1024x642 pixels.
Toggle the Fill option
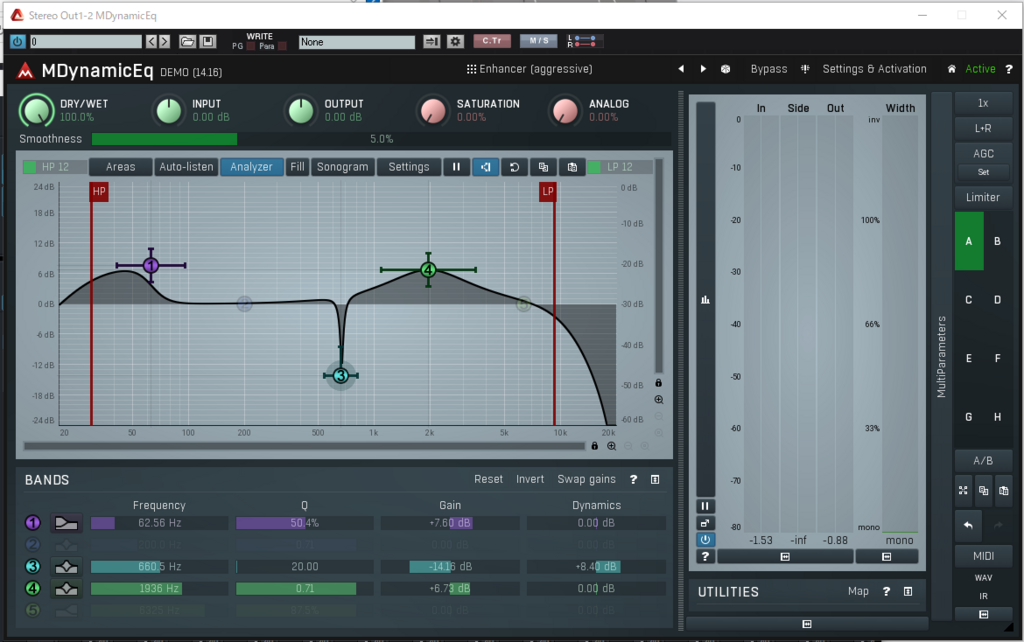[x=297, y=167]
